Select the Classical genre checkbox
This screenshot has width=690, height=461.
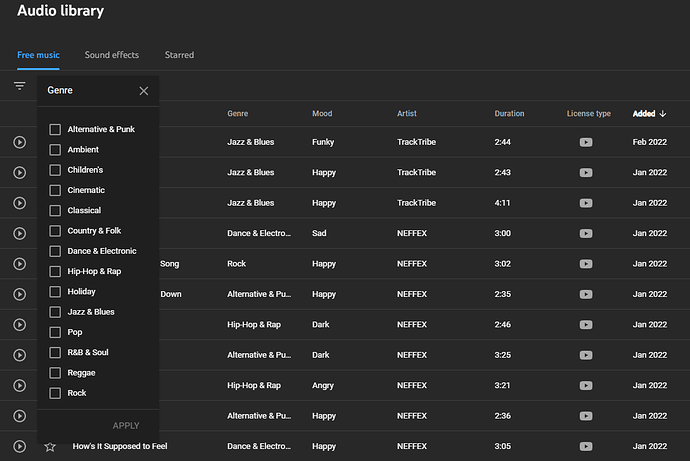[55, 210]
